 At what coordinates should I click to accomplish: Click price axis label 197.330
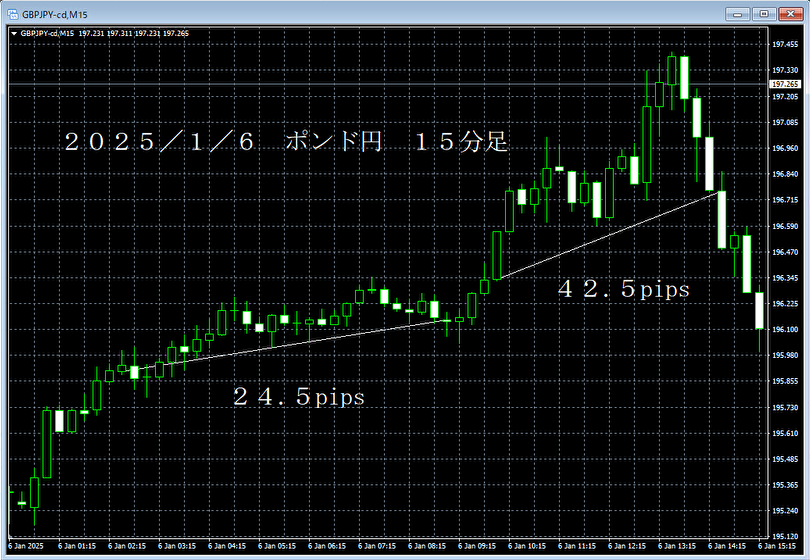pos(785,70)
